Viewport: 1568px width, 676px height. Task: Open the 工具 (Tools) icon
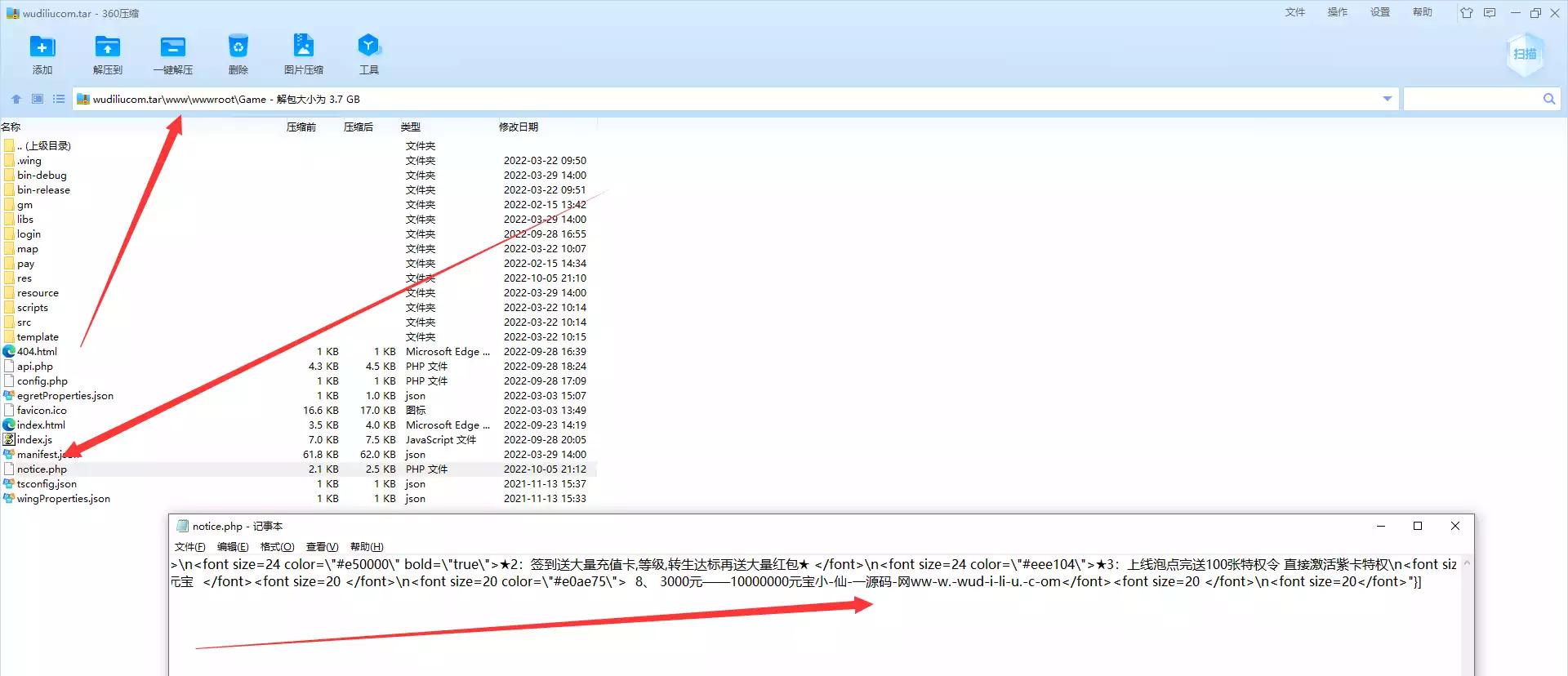pos(369,54)
